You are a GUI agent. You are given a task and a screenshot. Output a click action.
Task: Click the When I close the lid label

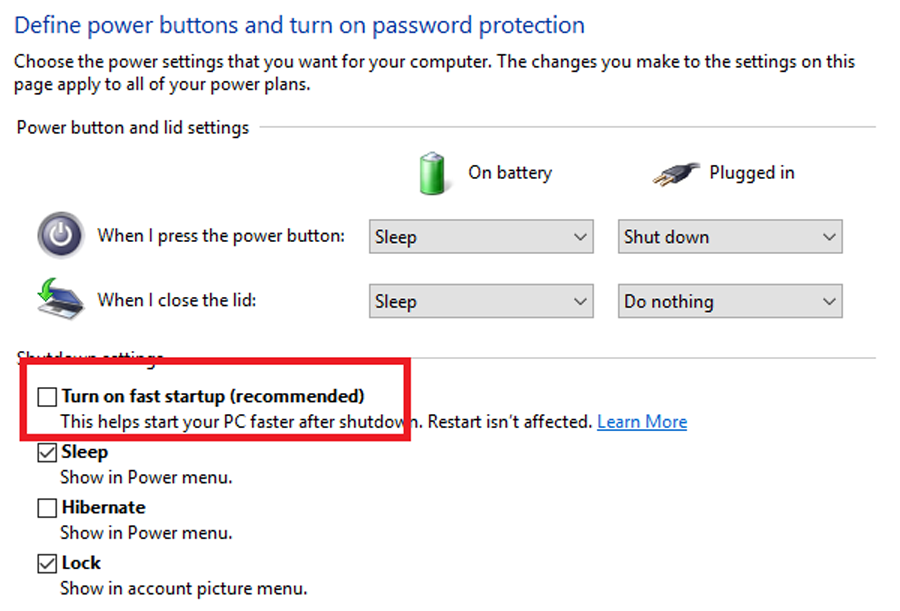pyautogui.click(x=177, y=300)
